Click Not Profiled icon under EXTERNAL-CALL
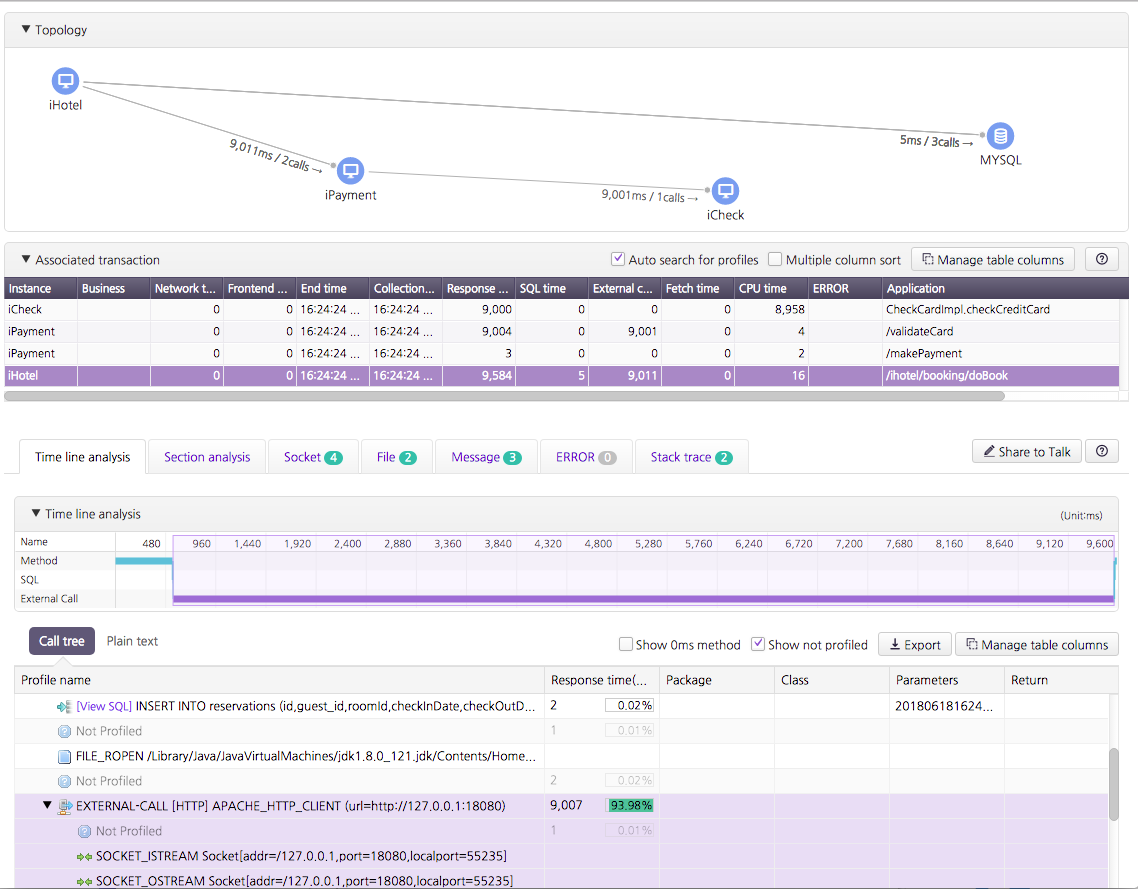The height and width of the screenshot is (889, 1138). tap(84, 831)
